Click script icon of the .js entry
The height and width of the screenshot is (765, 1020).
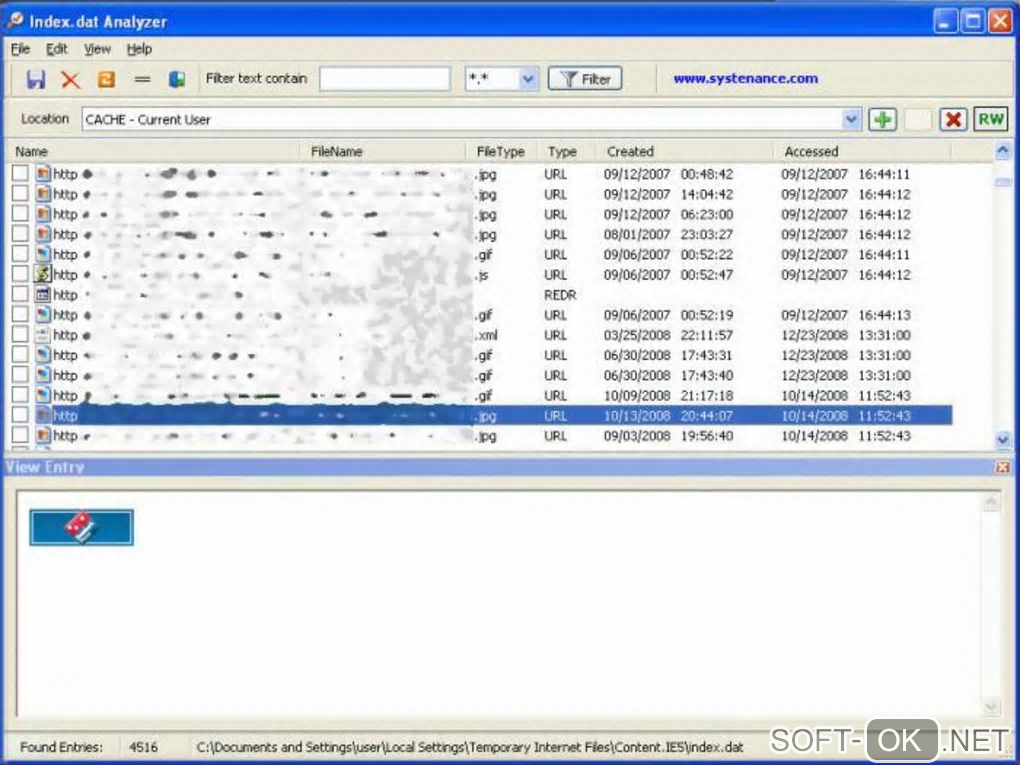click(x=43, y=274)
